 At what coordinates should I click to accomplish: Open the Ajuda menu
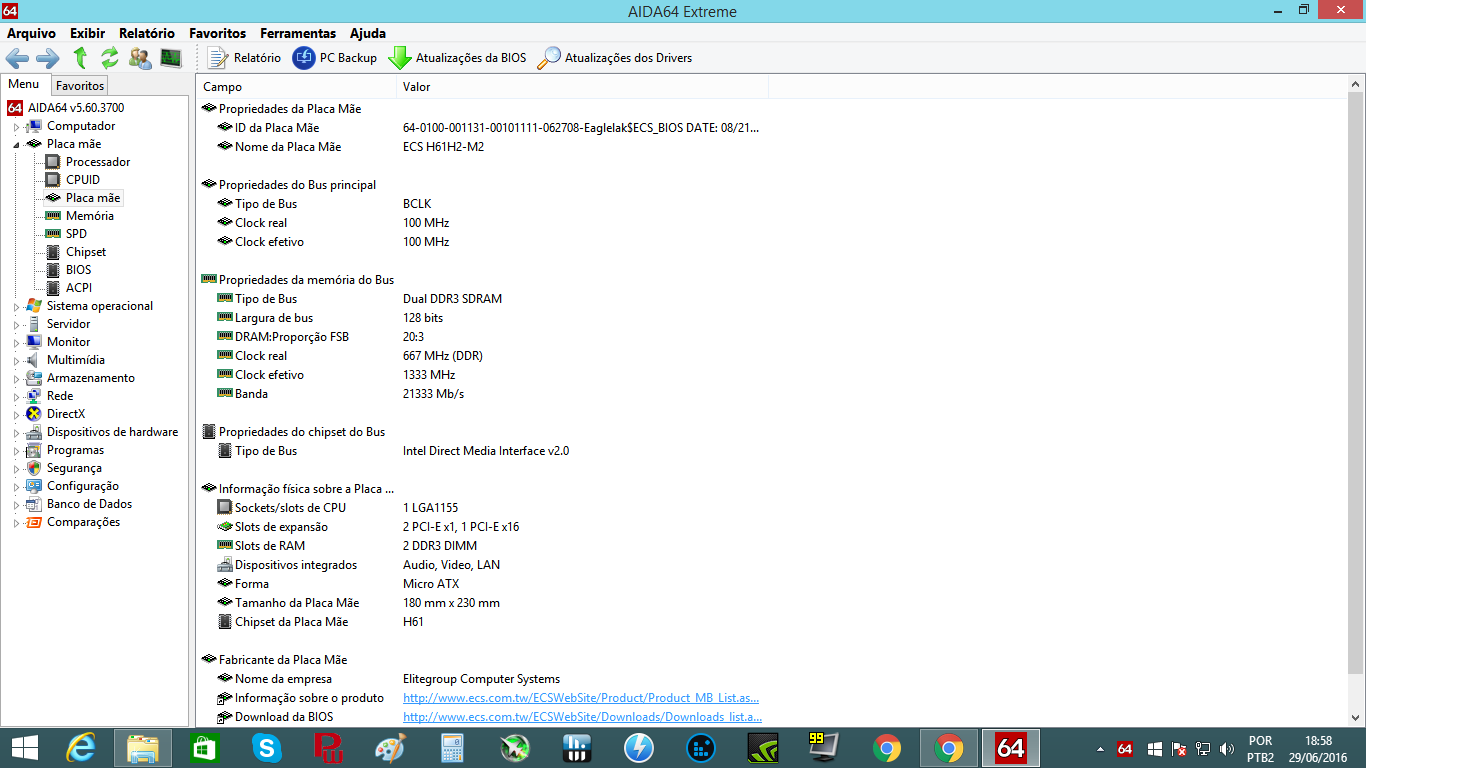pos(368,33)
